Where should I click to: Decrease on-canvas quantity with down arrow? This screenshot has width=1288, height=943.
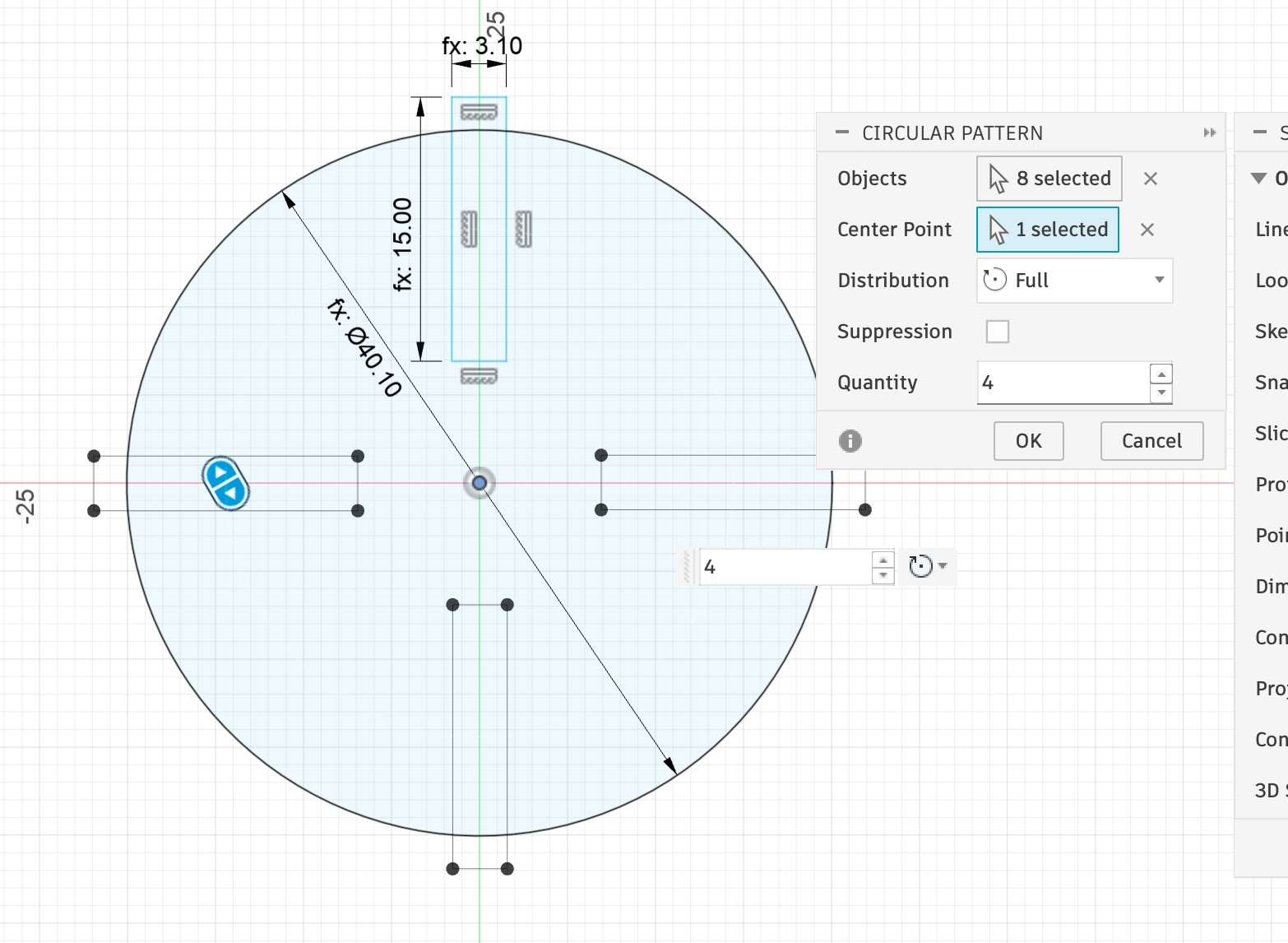pyautogui.click(x=883, y=575)
